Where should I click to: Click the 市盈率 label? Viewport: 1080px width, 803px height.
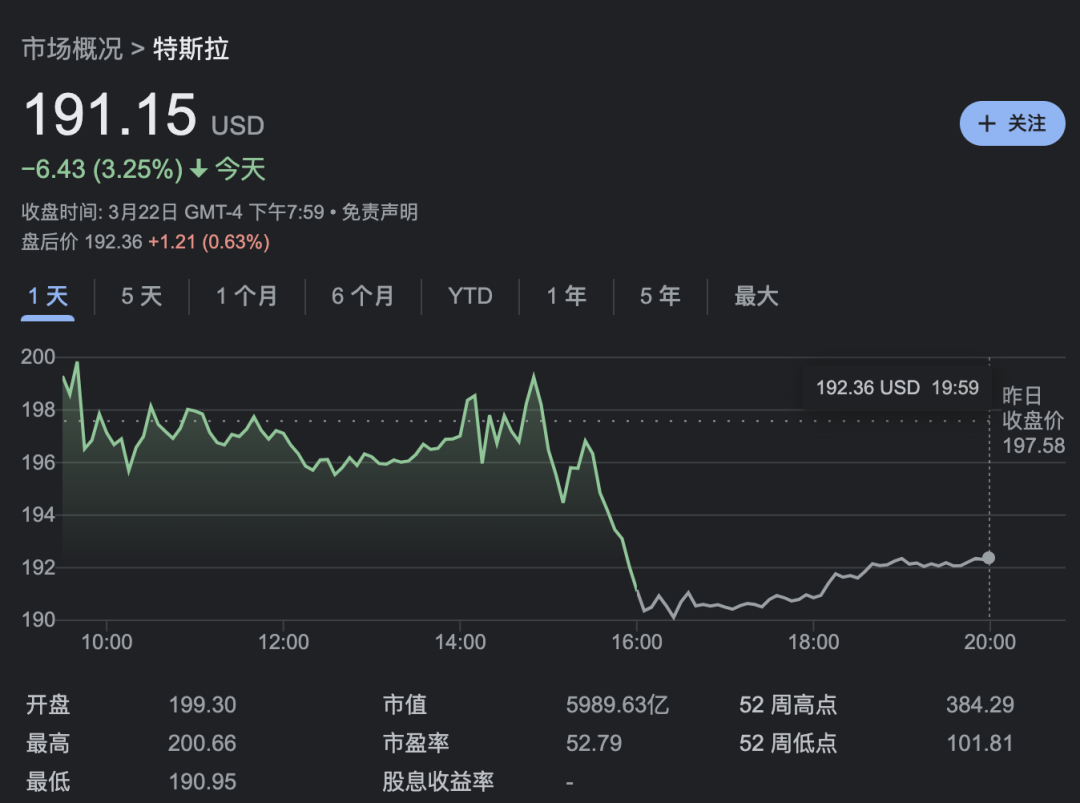coord(415,743)
